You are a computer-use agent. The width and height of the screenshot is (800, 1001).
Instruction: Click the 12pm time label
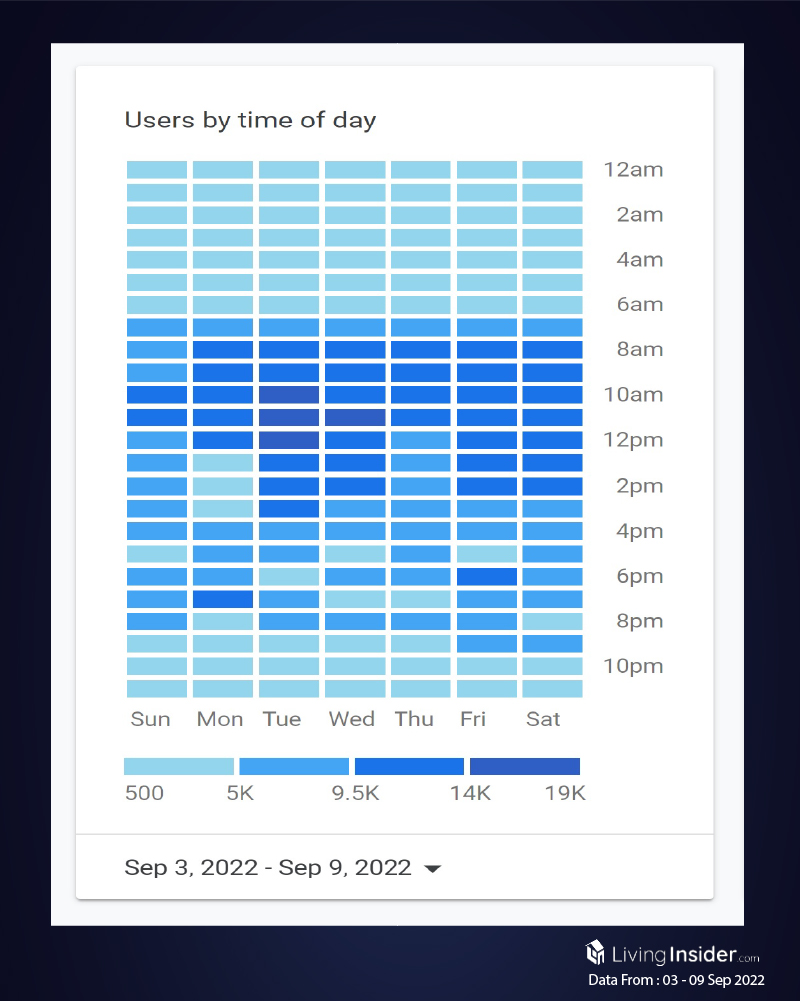tap(633, 440)
